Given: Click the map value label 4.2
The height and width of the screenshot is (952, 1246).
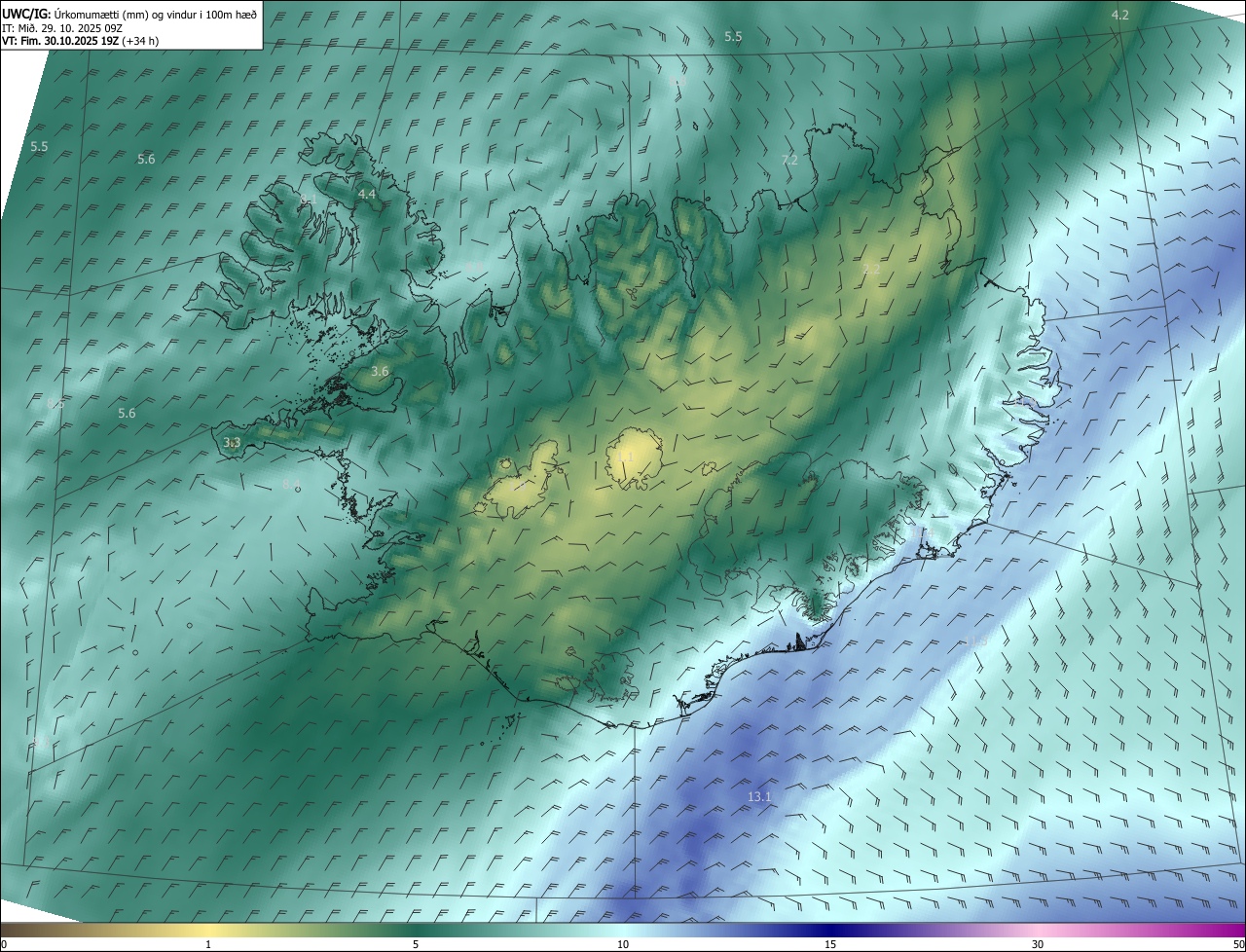Looking at the screenshot, I should point(1120,15).
